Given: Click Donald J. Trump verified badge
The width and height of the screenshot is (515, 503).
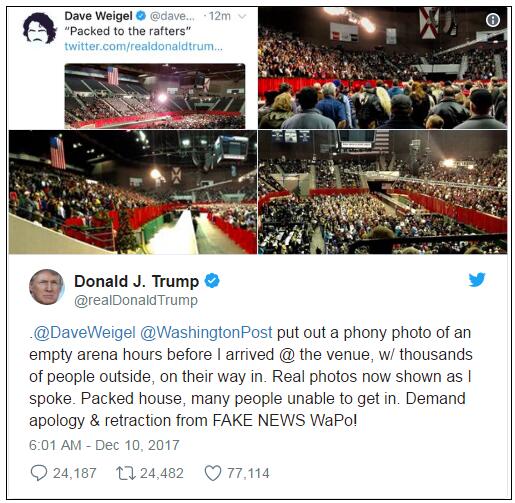Looking at the screenshot, I should point(212,281).
